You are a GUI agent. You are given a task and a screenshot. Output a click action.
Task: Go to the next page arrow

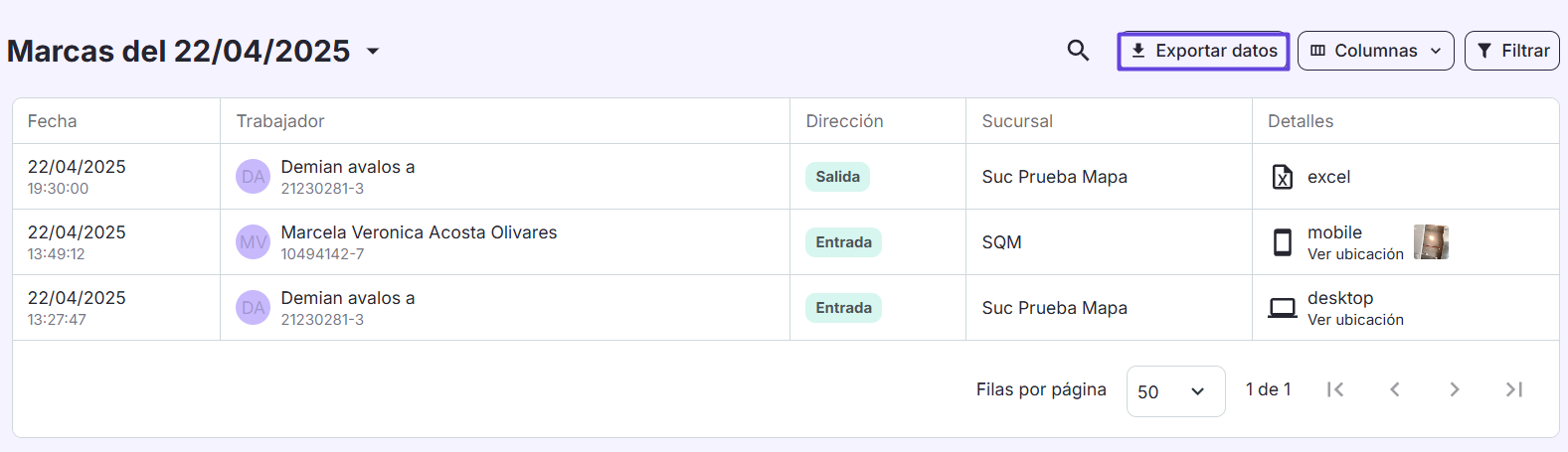(x=1455, y=389)
